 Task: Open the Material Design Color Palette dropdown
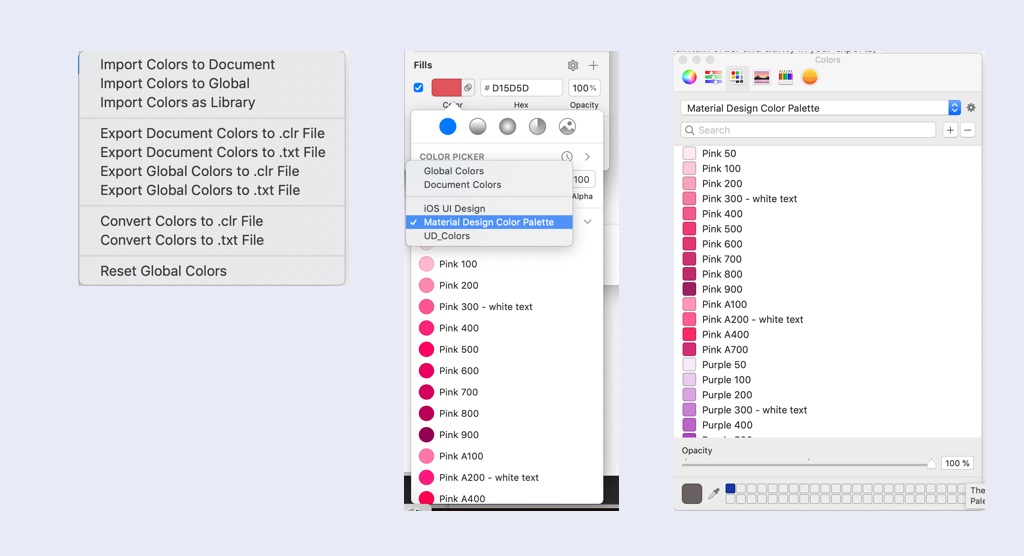(x=820, y=108)
